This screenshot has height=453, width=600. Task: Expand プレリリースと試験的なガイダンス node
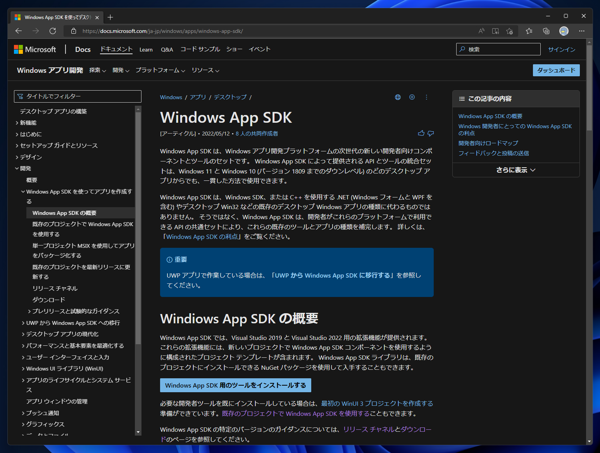point(29,311)
